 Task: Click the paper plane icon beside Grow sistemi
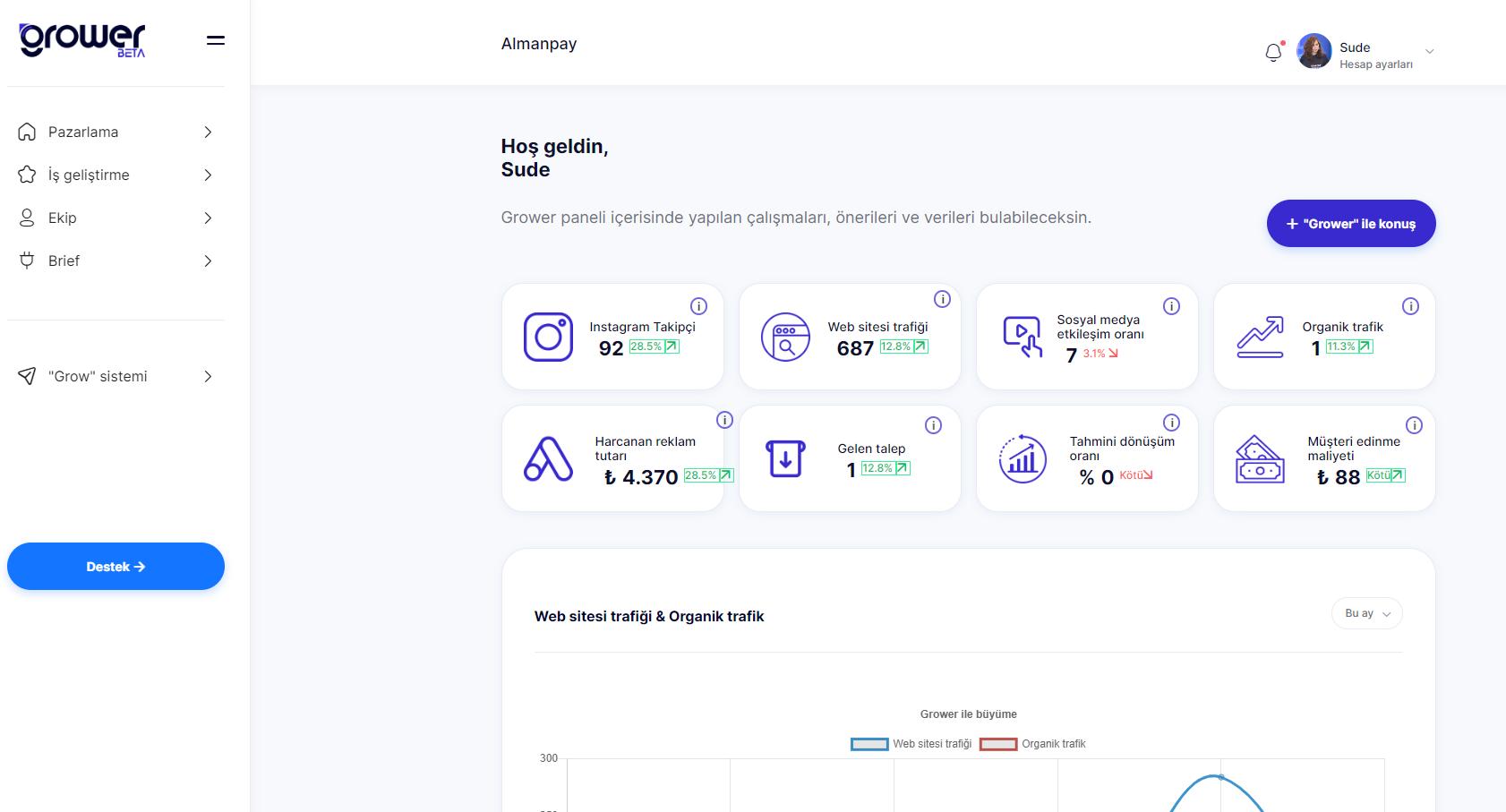27,376
